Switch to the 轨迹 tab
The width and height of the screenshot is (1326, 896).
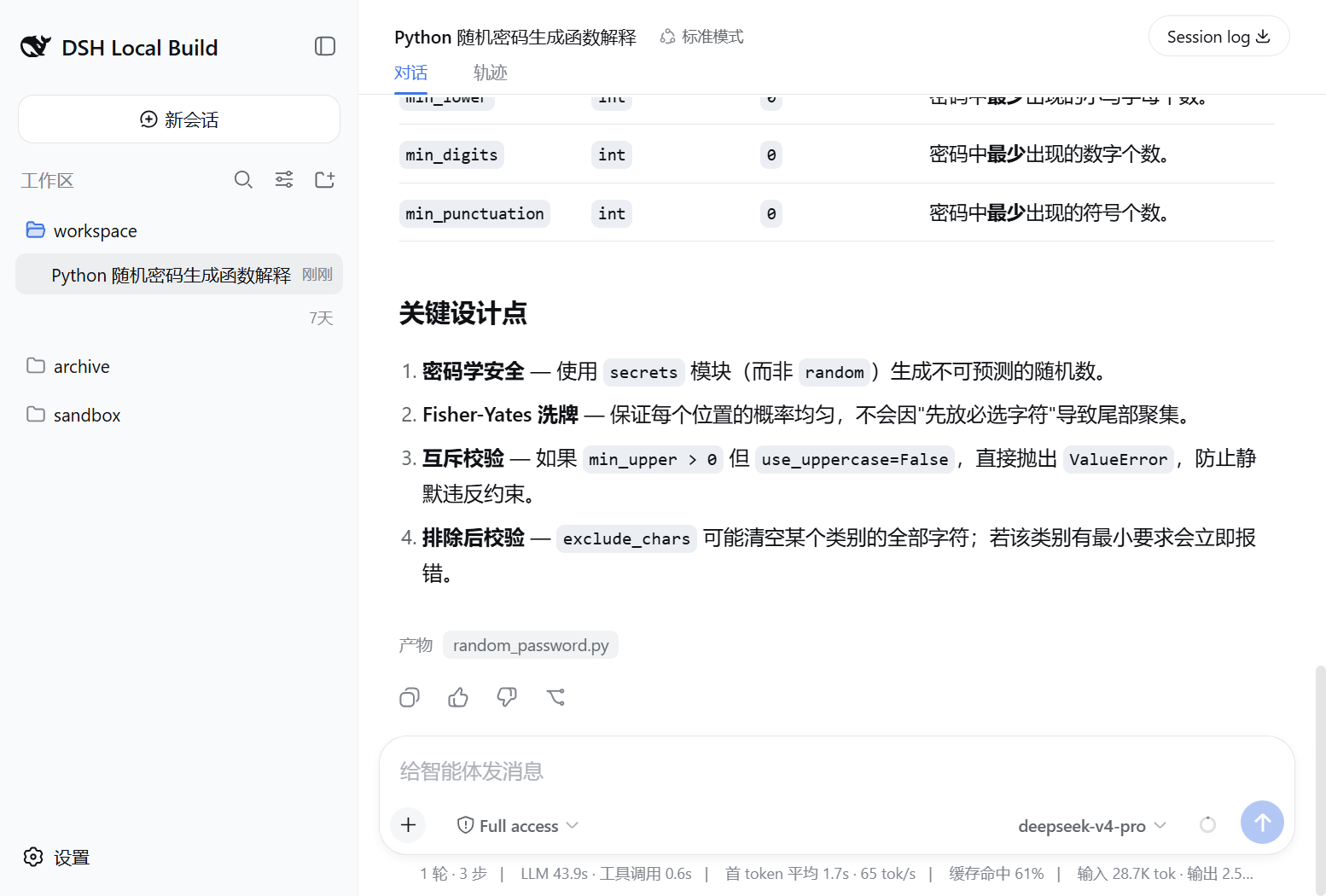[490, 73]
